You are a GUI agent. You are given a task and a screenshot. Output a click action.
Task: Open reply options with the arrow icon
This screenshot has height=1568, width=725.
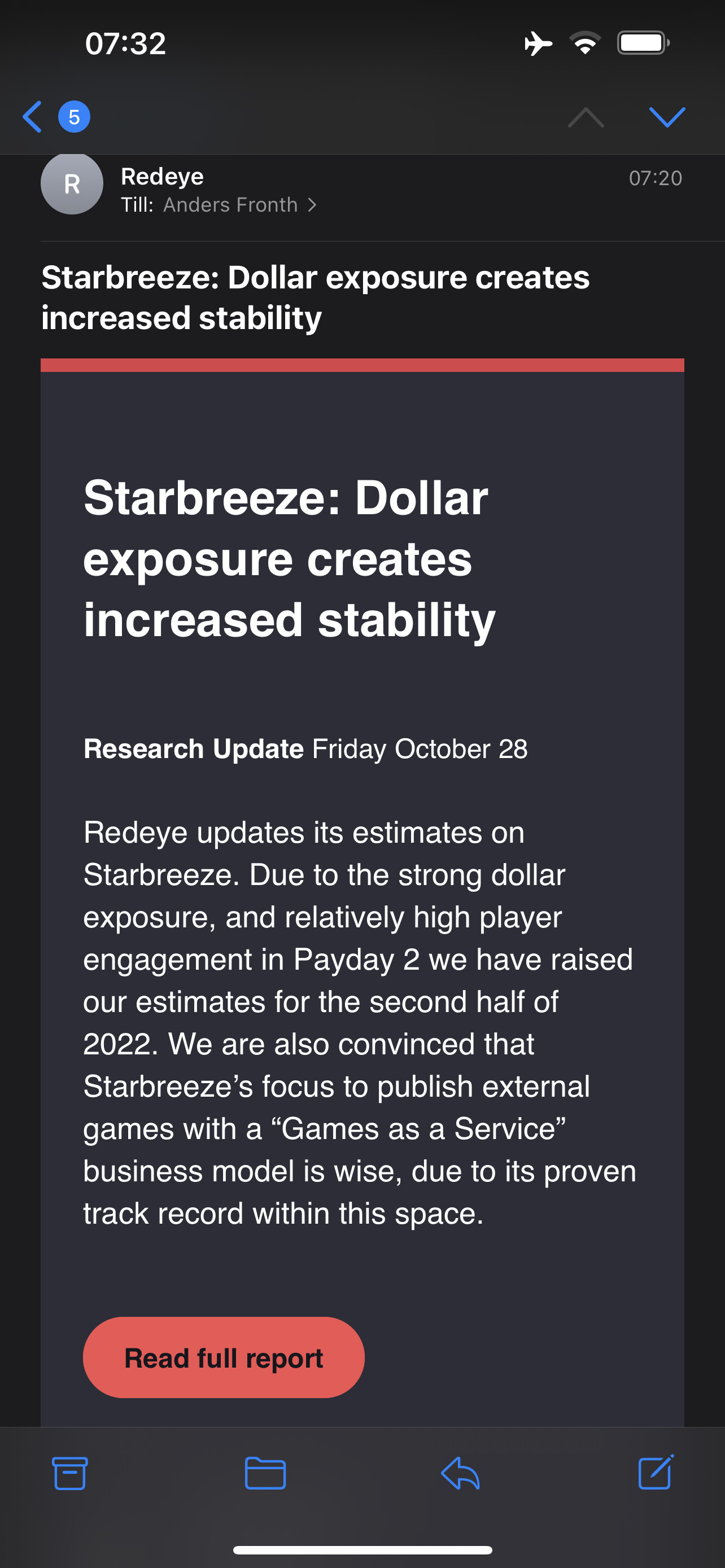click(x=460, y=1474)
